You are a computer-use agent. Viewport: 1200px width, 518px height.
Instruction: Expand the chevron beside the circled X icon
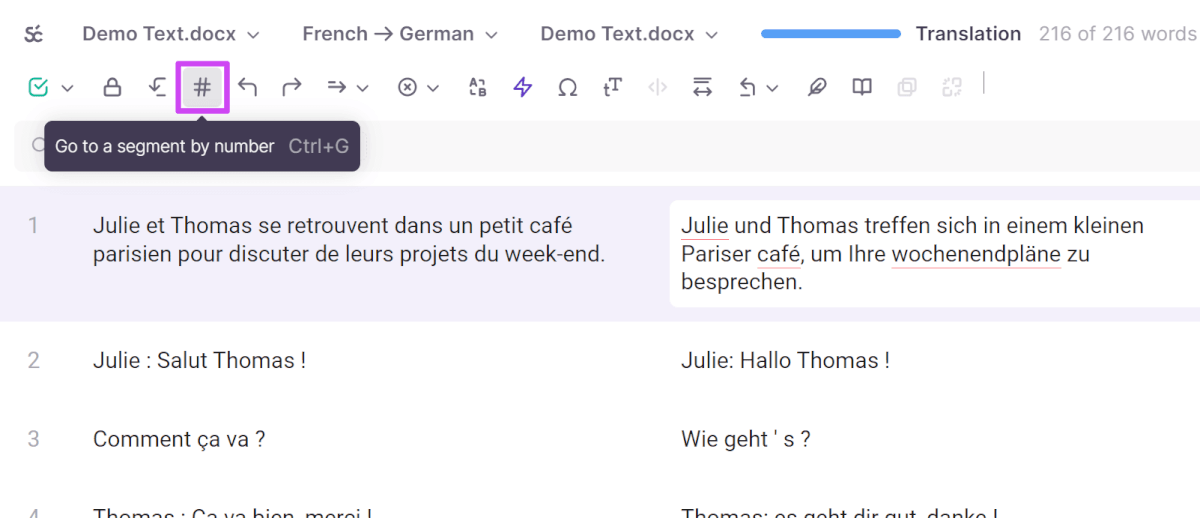433,88
